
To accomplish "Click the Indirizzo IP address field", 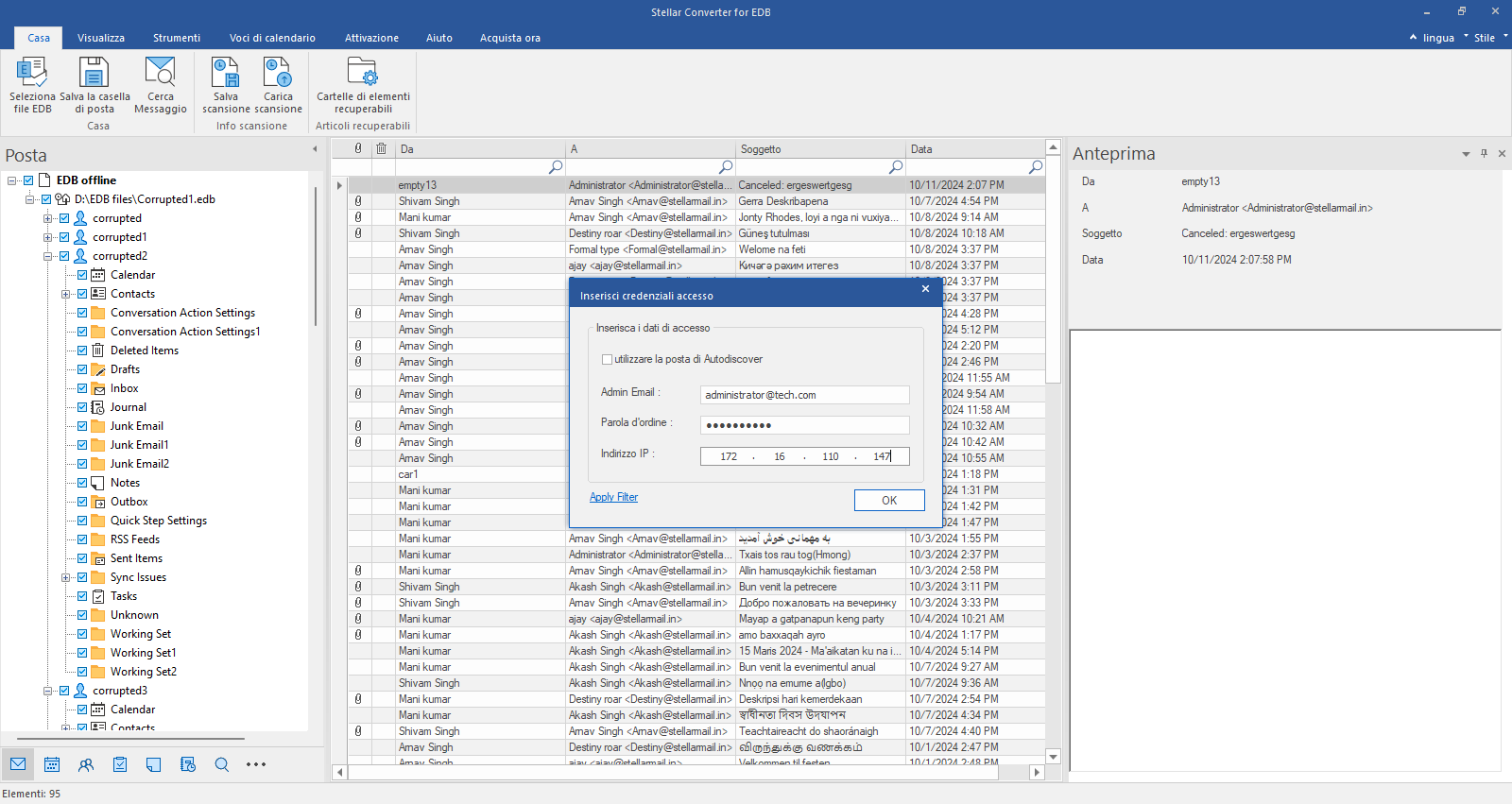I will 805,456.
